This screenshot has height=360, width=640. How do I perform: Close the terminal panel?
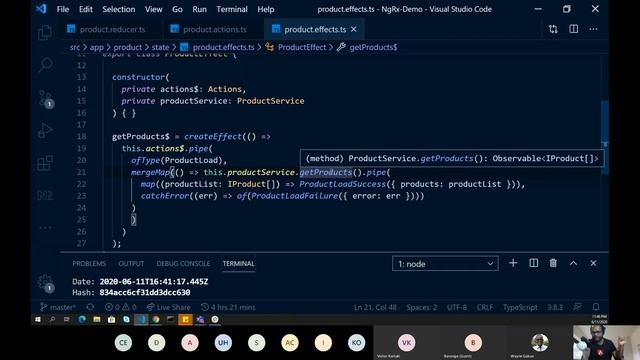[x=593, y=263]
